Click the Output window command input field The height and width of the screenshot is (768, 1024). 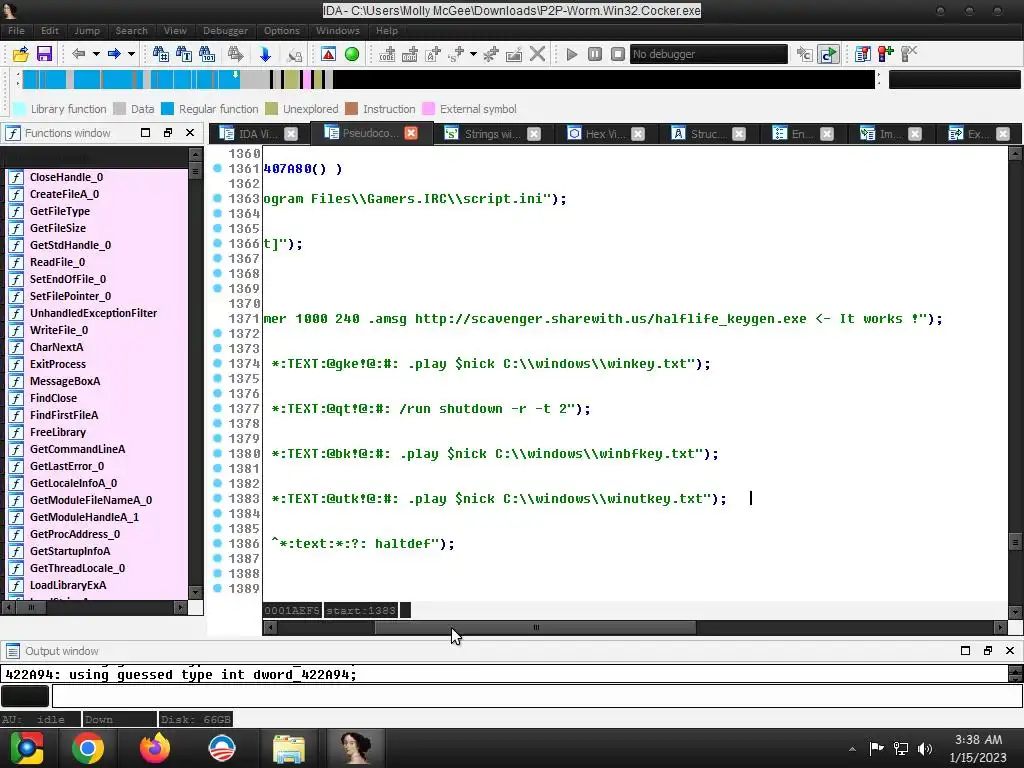(x=537, y=697)
